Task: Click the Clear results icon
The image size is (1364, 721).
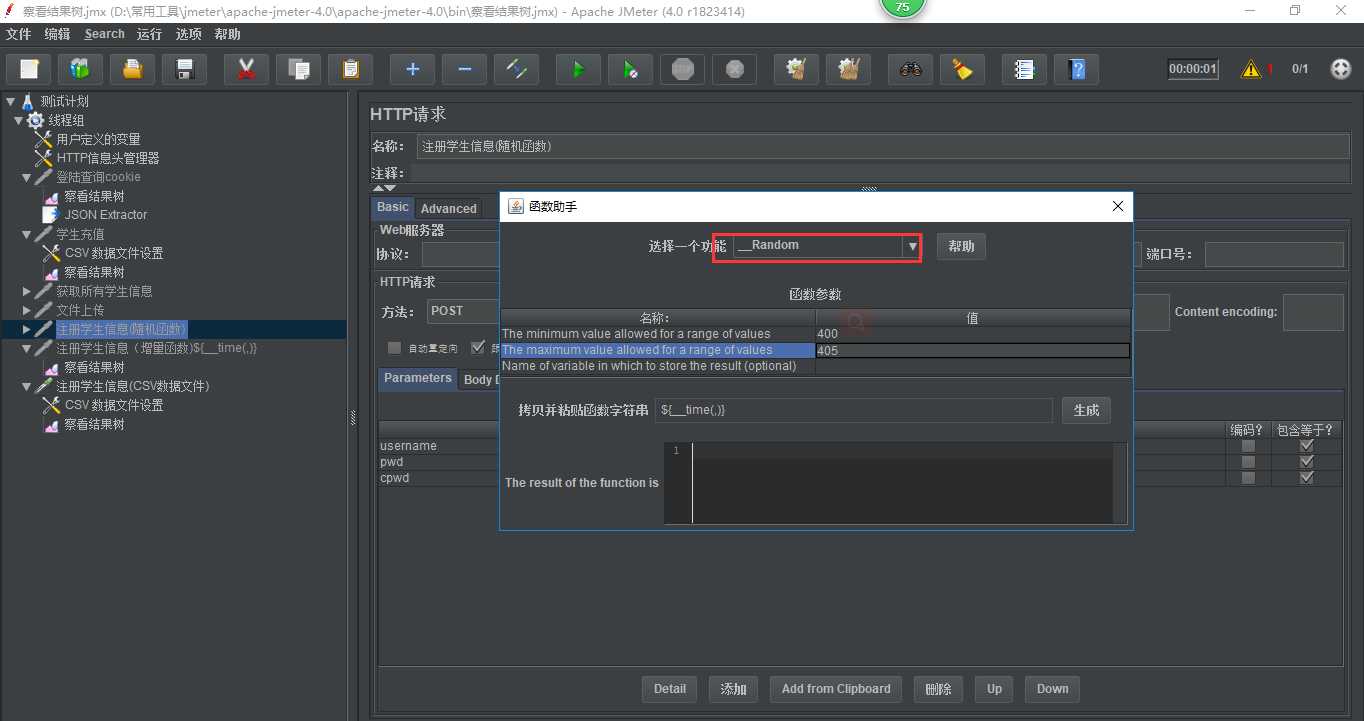Action: (x=796, y=69)
